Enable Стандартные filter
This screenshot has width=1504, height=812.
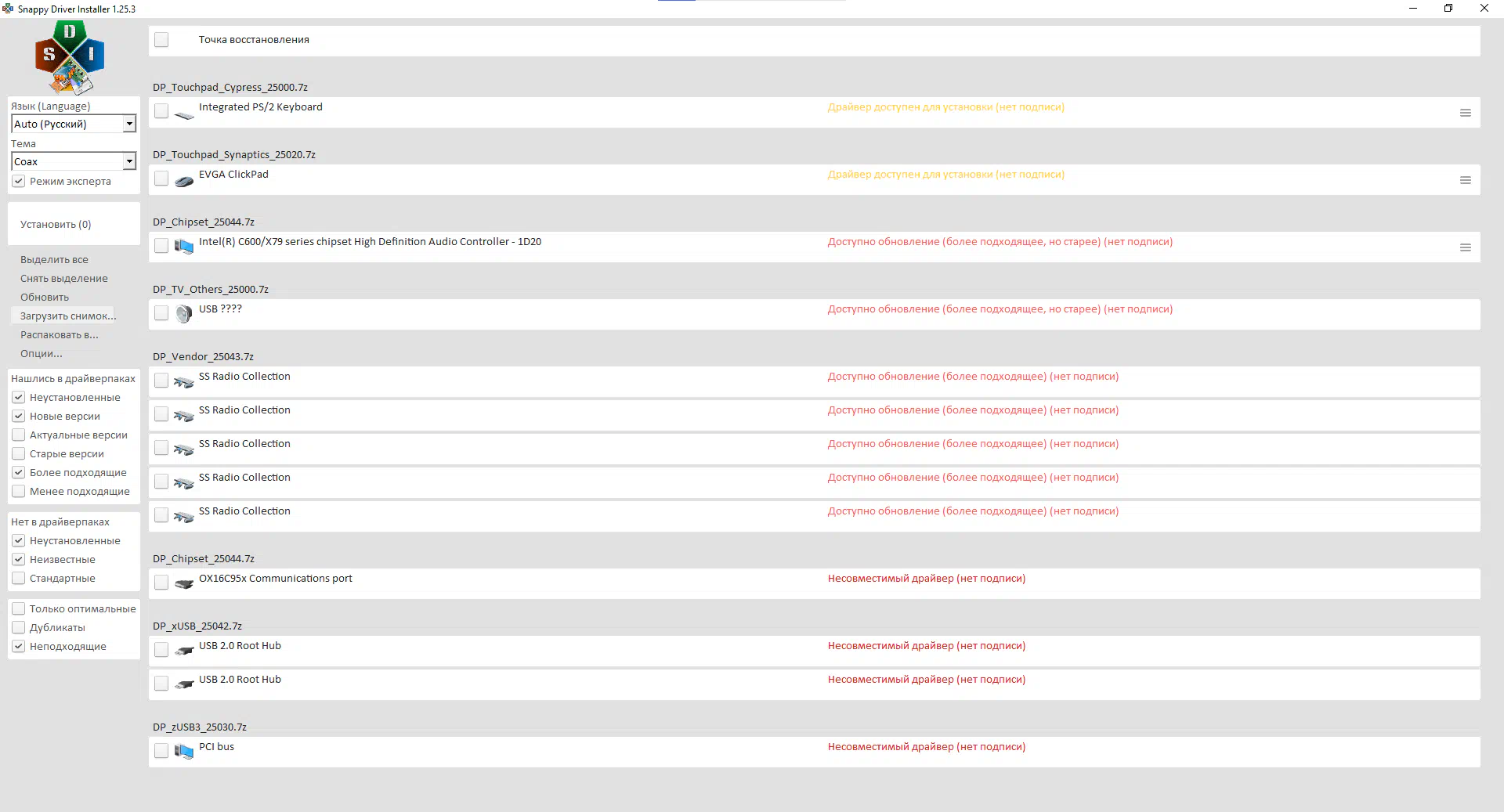tap(19, 578)
